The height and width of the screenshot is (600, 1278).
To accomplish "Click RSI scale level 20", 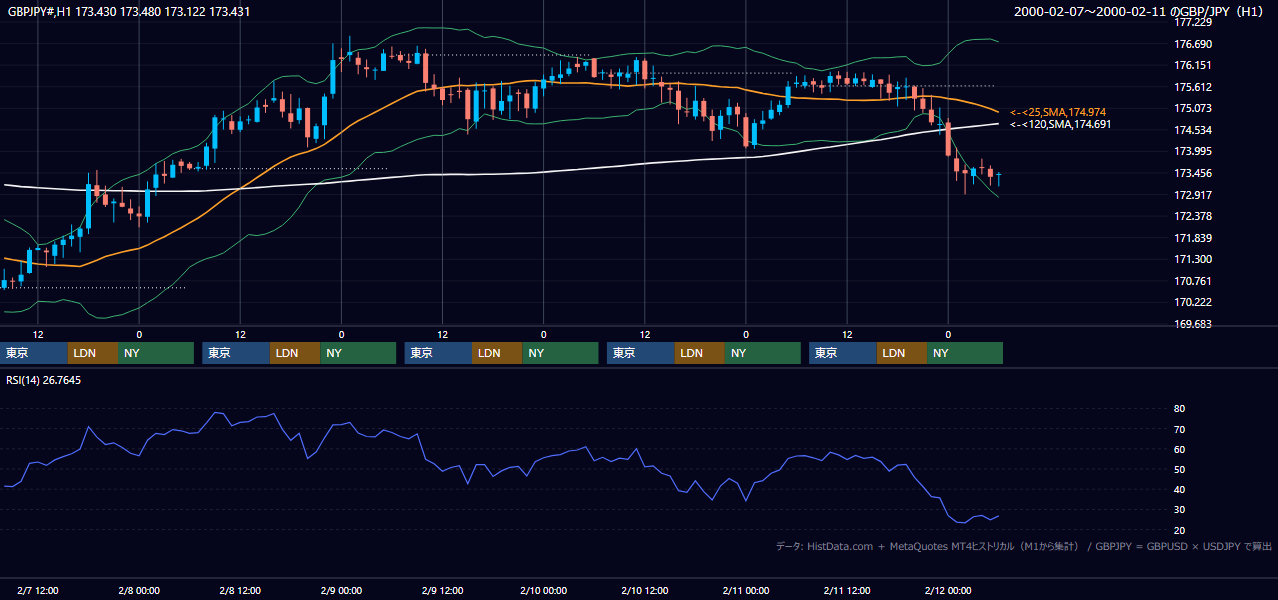I will tap(1180, 531).
